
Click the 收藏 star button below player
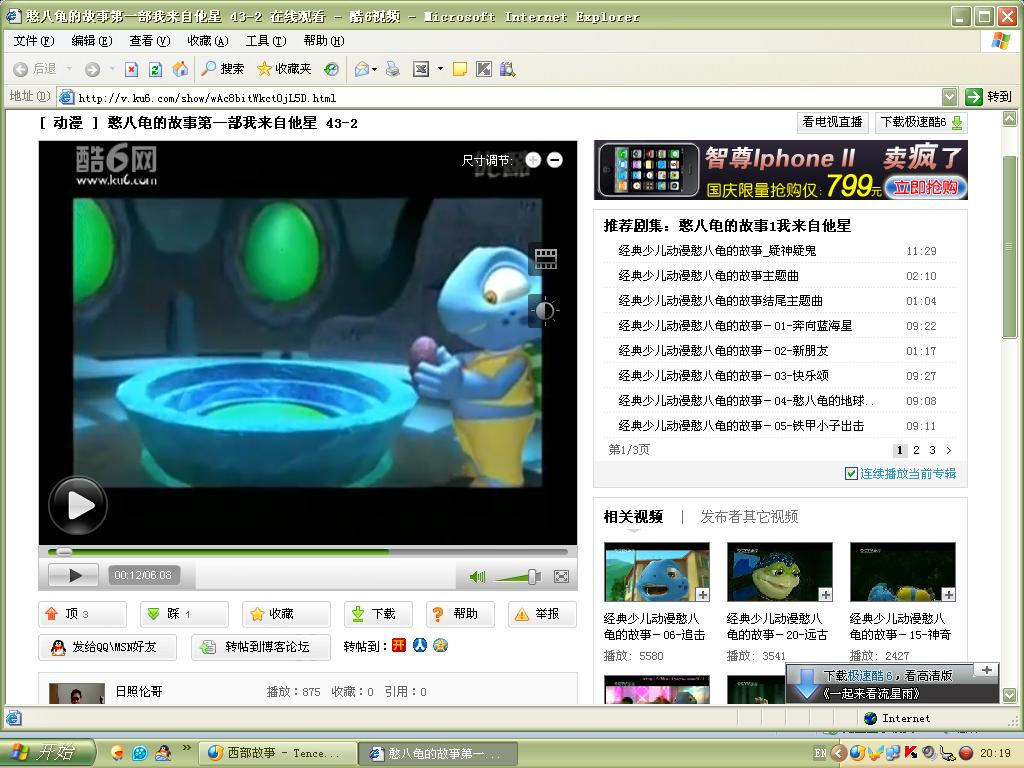[x=286, y=614]
